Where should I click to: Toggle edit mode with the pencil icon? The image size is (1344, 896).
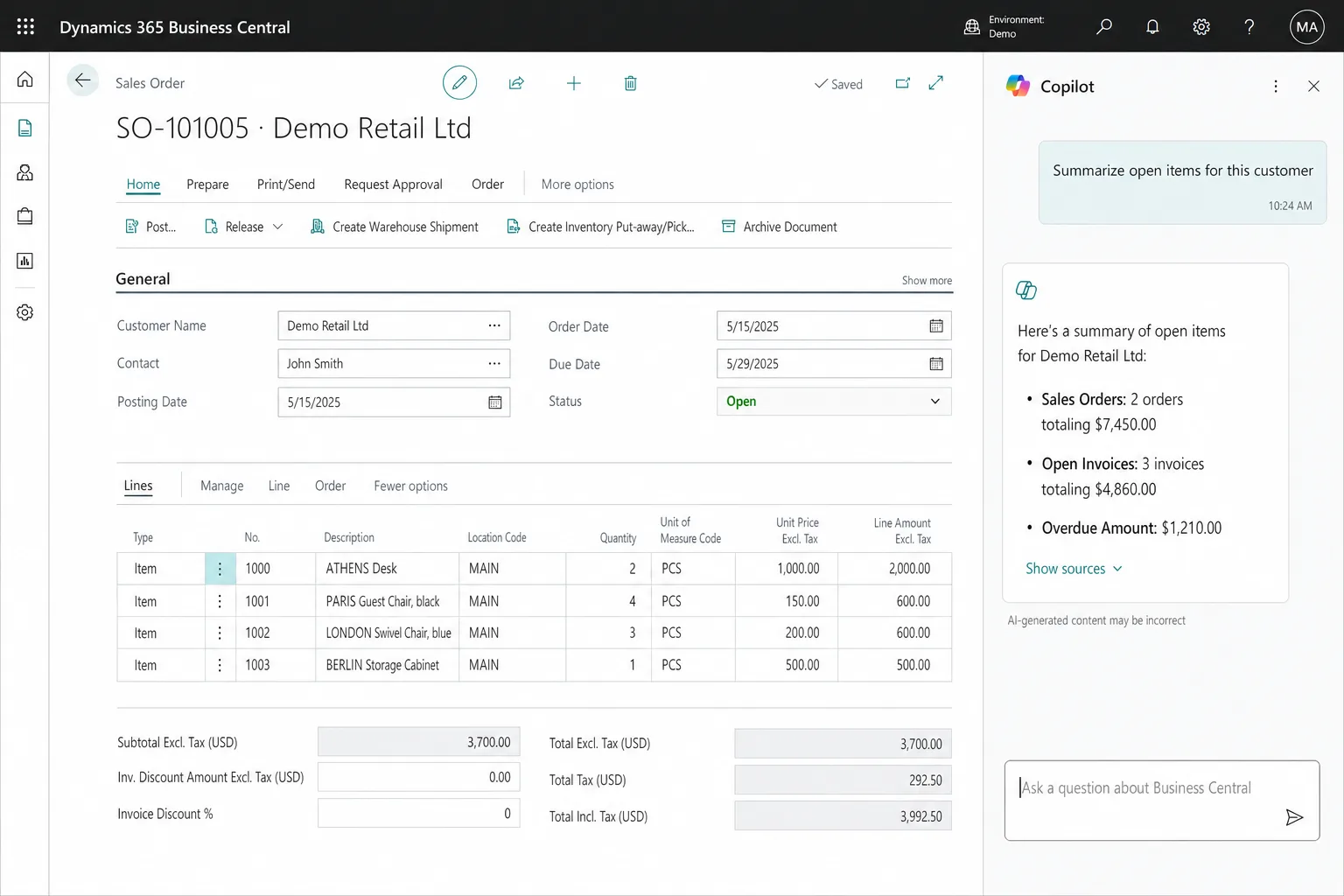(x=459, y=83)
